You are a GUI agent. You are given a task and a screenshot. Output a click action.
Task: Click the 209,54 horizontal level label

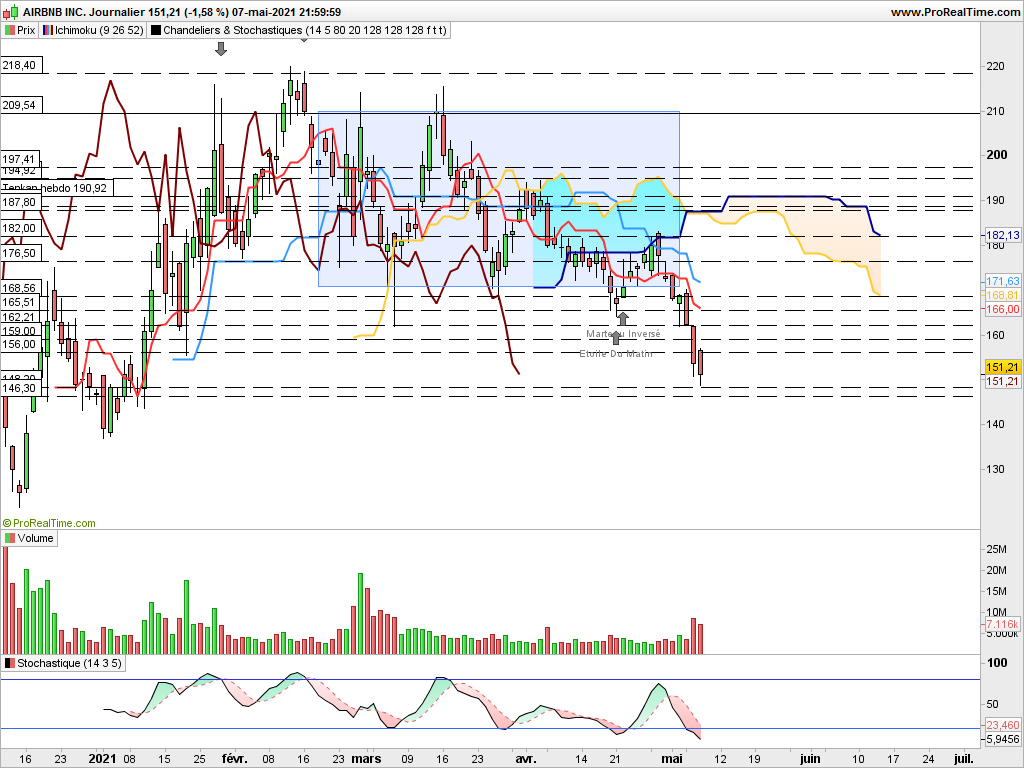[20, 105]
